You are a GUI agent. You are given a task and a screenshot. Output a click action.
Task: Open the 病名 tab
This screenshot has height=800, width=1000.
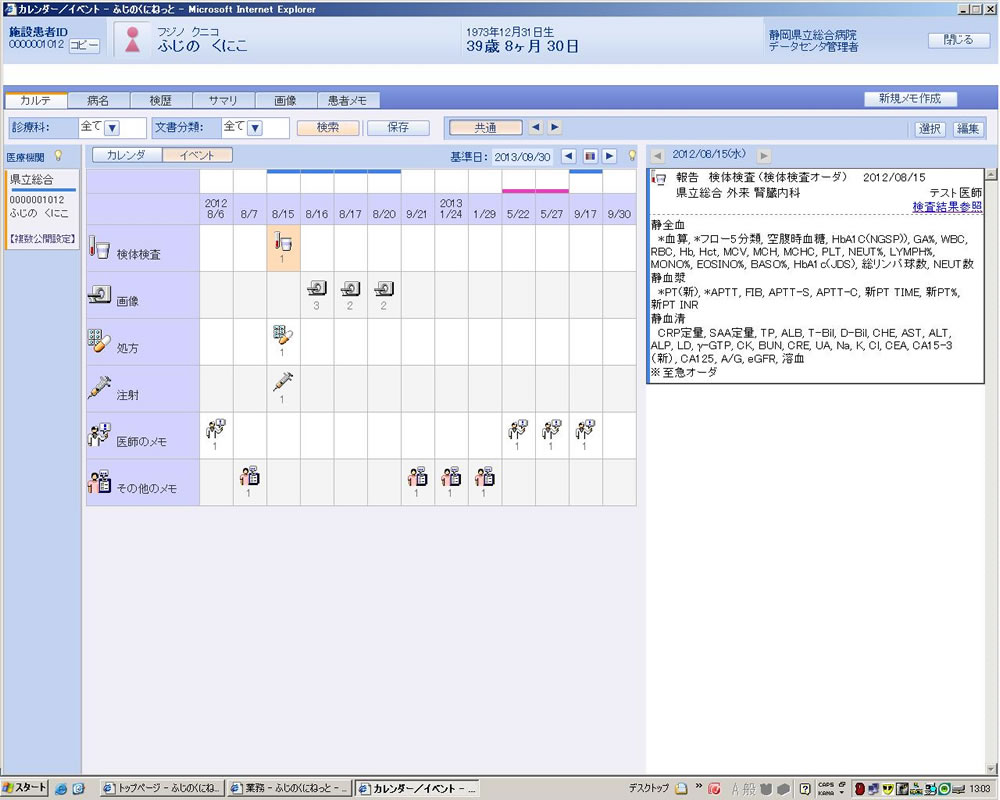(98, 100)
